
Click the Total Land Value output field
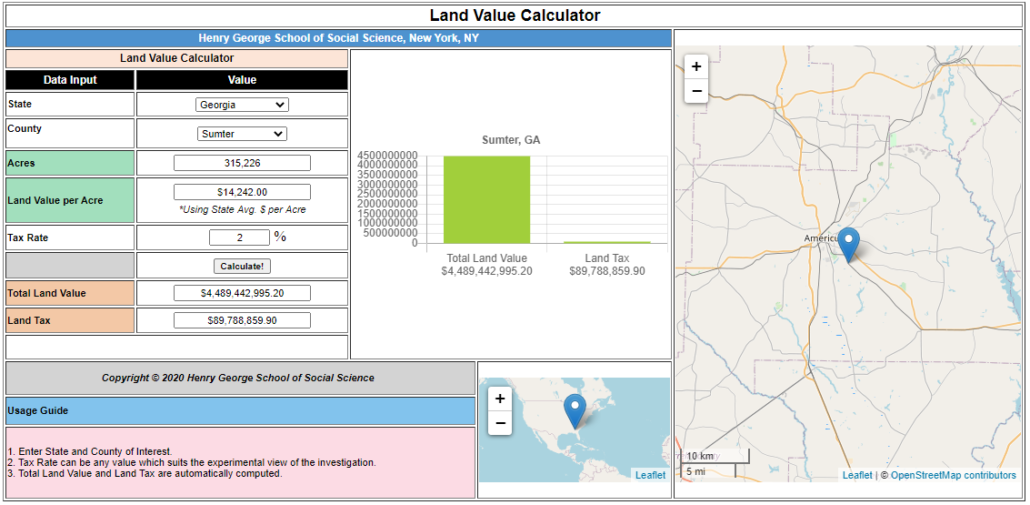click(242, 293)
